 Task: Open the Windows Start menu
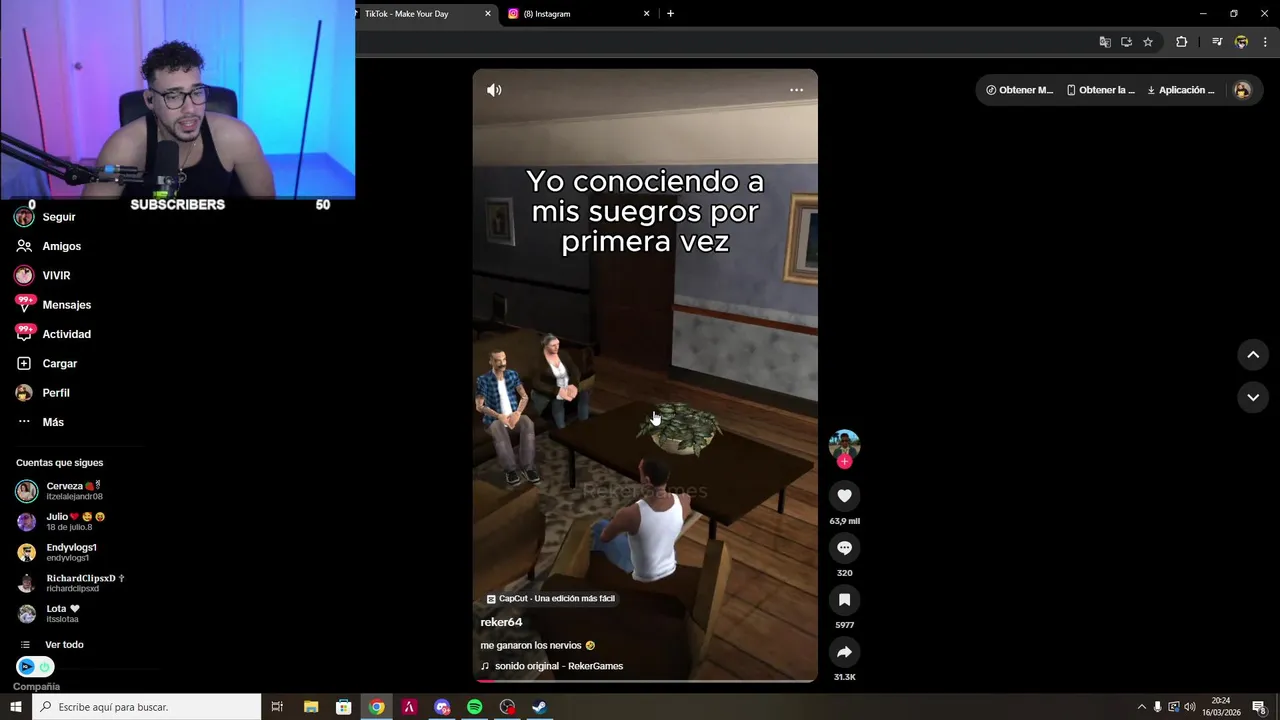15,707
